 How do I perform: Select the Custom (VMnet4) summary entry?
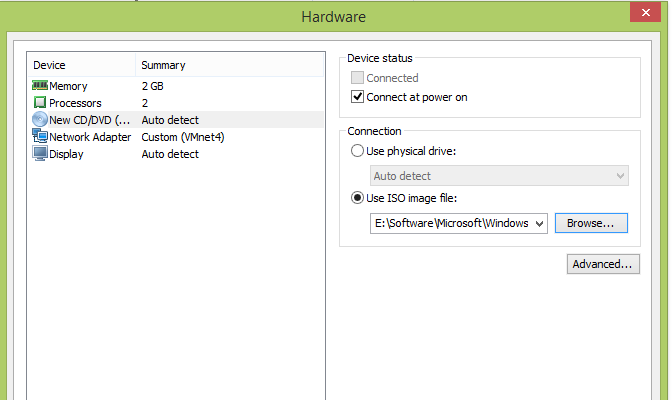pos(184,137)
